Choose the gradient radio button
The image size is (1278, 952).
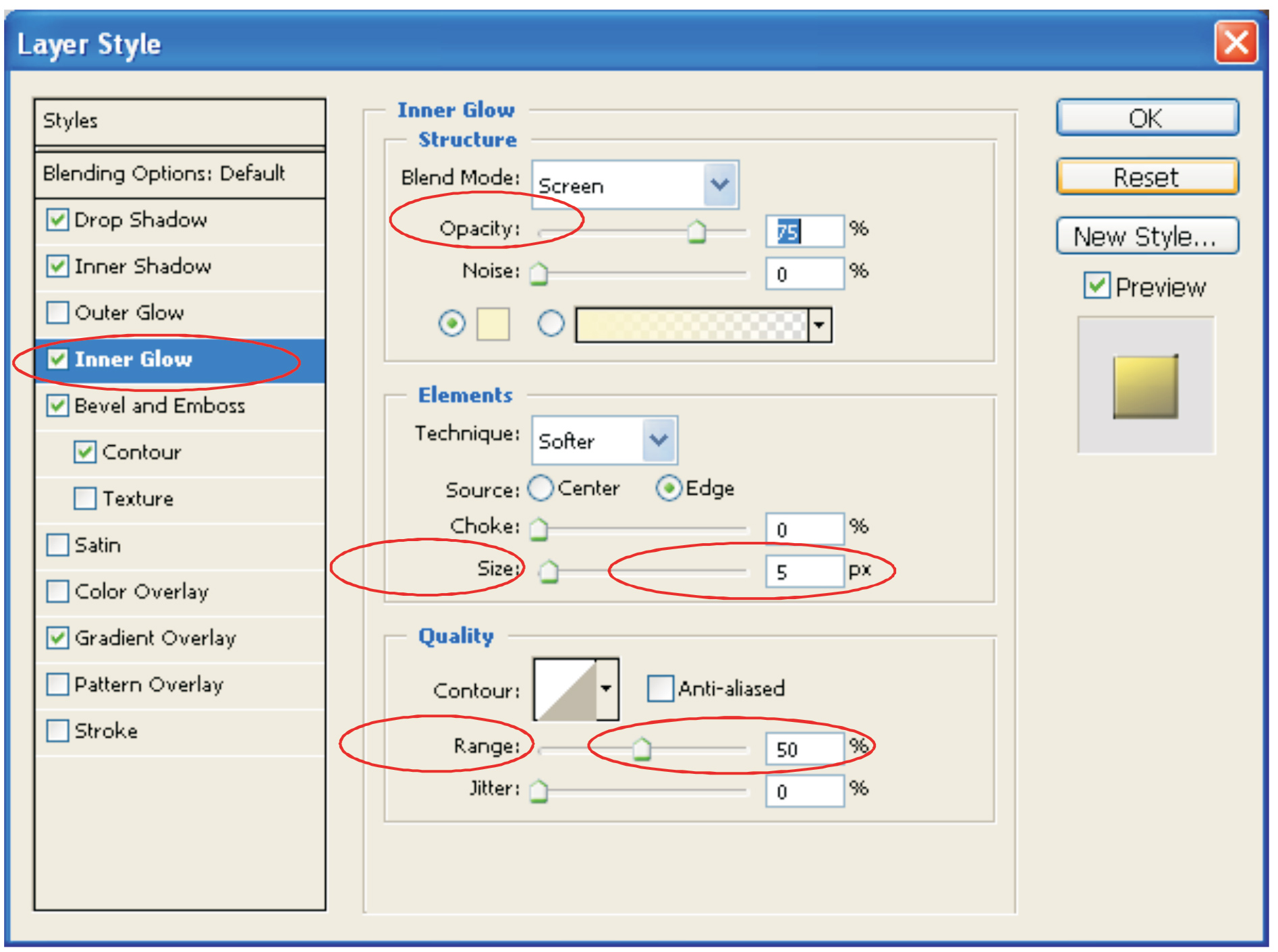click(551, 323)
